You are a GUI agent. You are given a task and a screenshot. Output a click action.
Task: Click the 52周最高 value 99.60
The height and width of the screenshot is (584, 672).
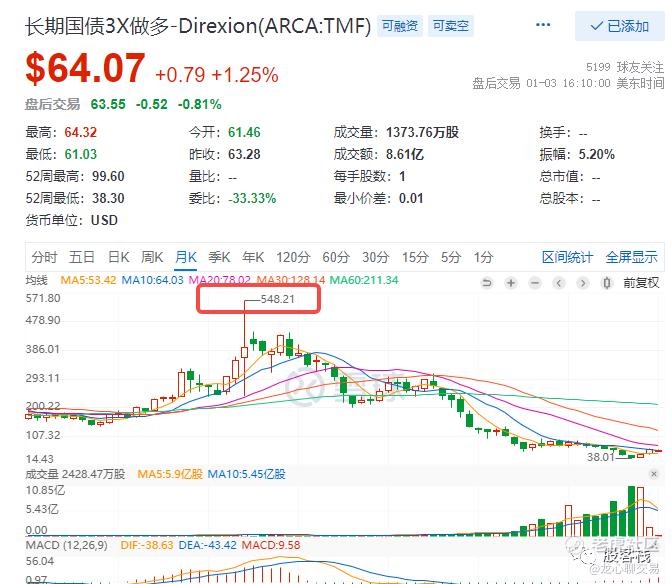(x=108, y=176)
